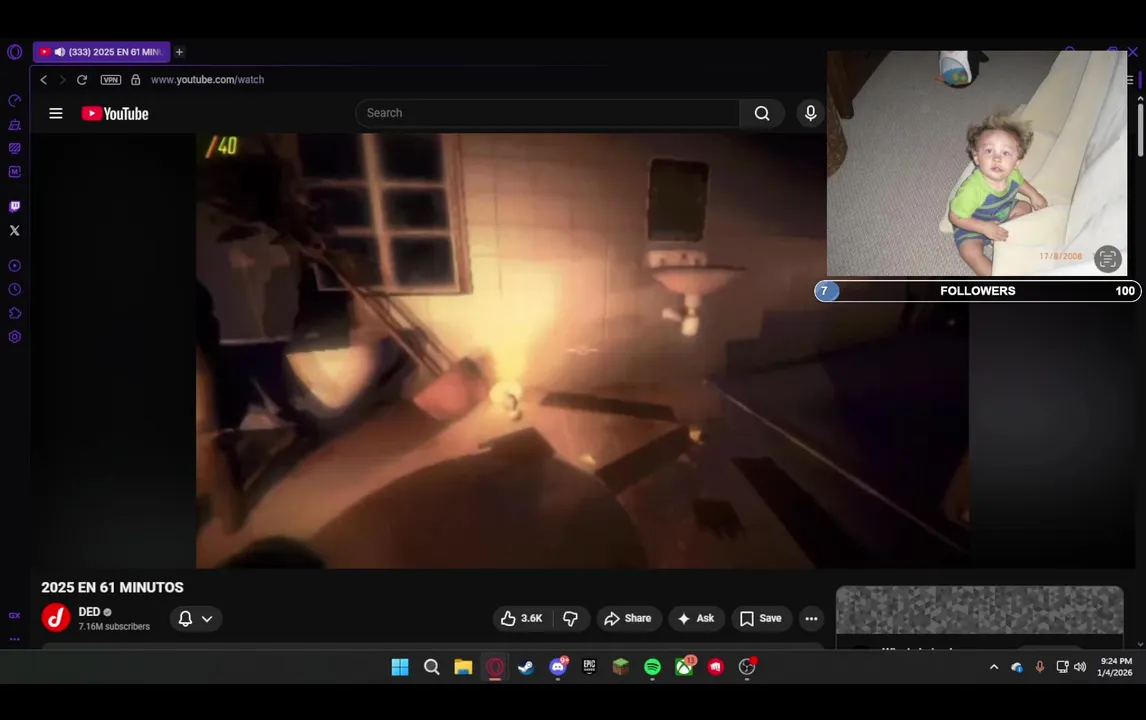Click the scrollbar down arrow
This screenshot has height=720, width=1146.
pos(1140,644)
